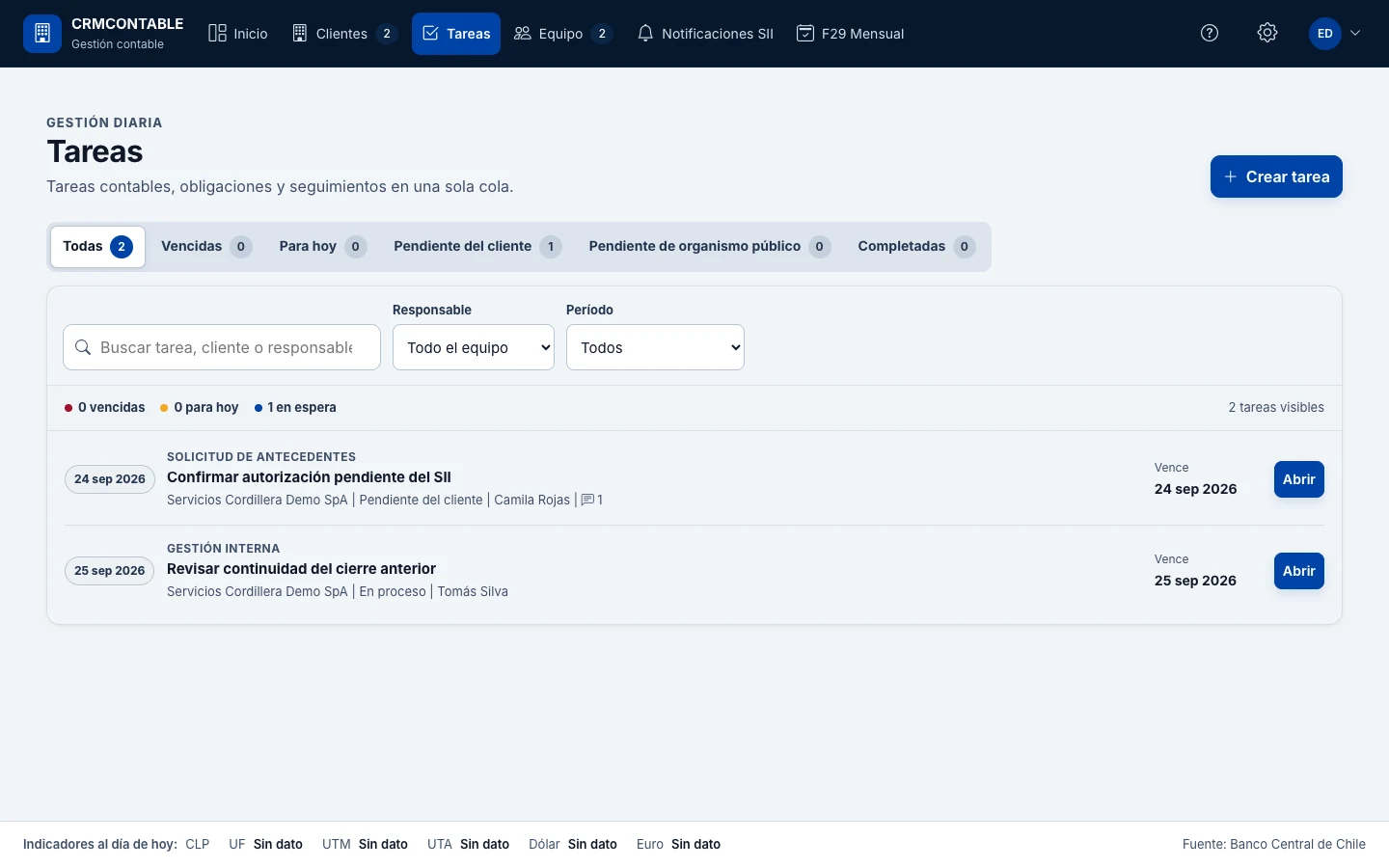Click the ED user avatar
The height and width of the screenshot is (868, 1389).
click(x=1325, y=34)
